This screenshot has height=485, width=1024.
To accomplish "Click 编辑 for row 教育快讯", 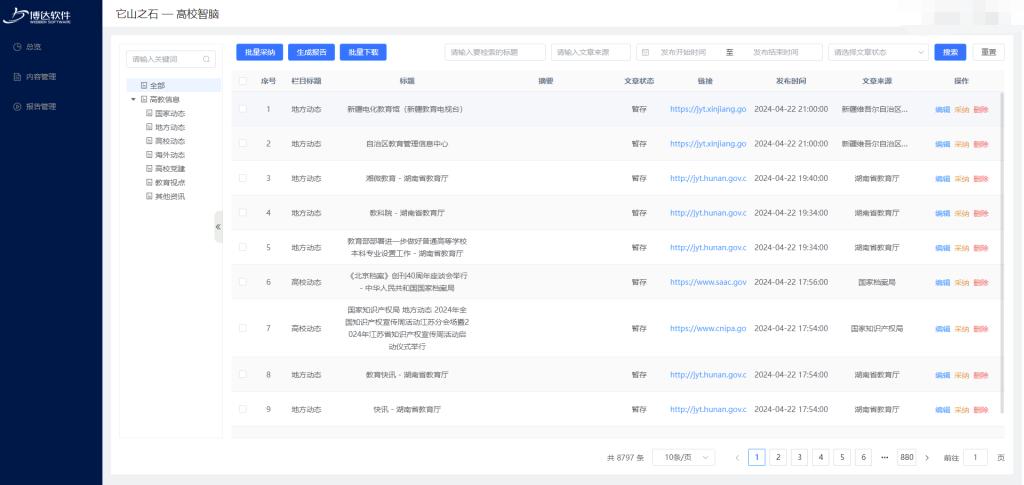I will (942, 375).
